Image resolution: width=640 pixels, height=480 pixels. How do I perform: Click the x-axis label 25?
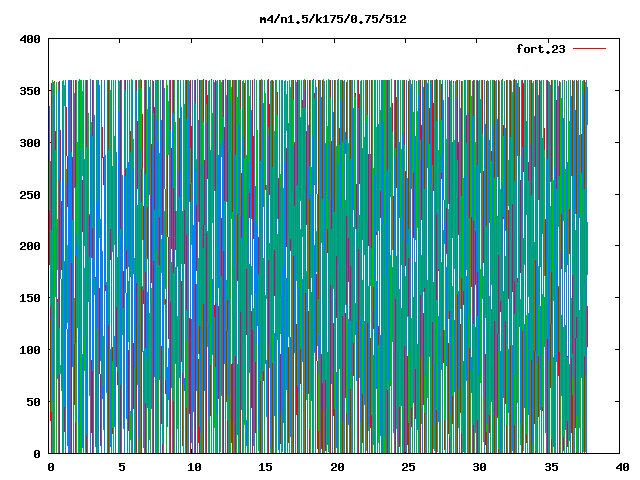tap(408, 467)
